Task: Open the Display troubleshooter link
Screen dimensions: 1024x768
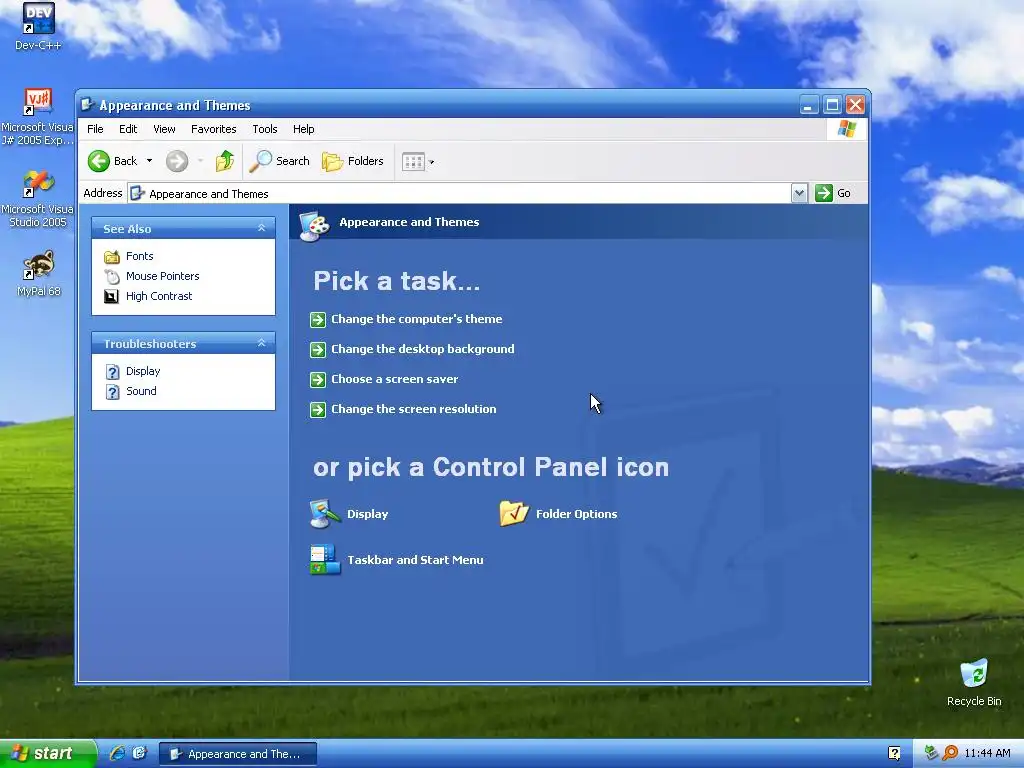Action: point(143,371)
